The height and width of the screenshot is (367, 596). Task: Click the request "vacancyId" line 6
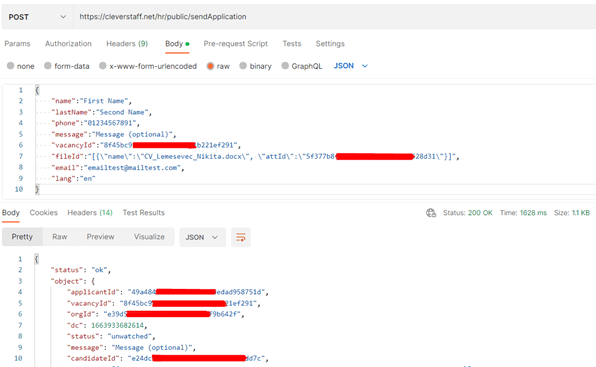(x=146, y=145)
